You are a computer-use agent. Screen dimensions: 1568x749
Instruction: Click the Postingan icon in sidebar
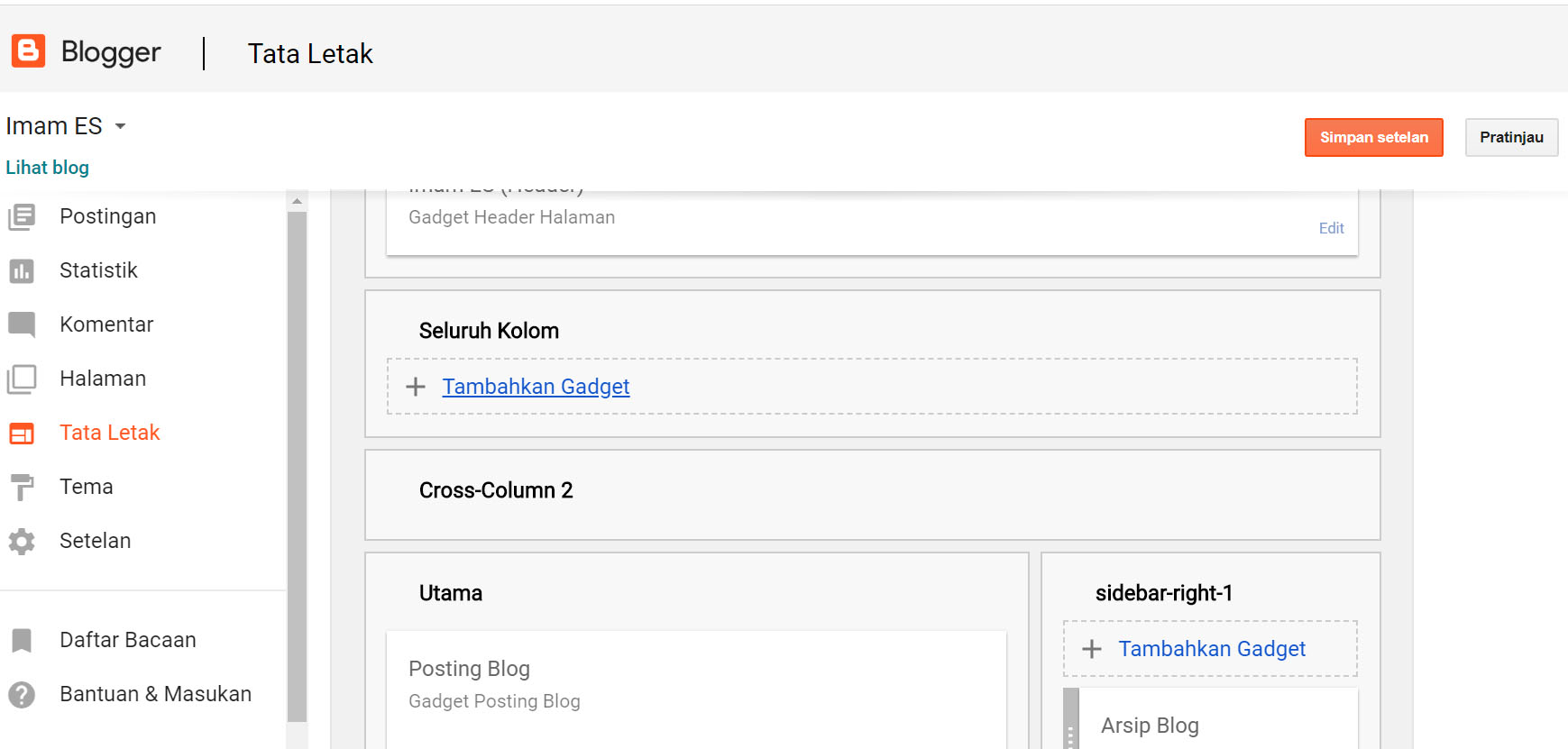pos(22,216)
